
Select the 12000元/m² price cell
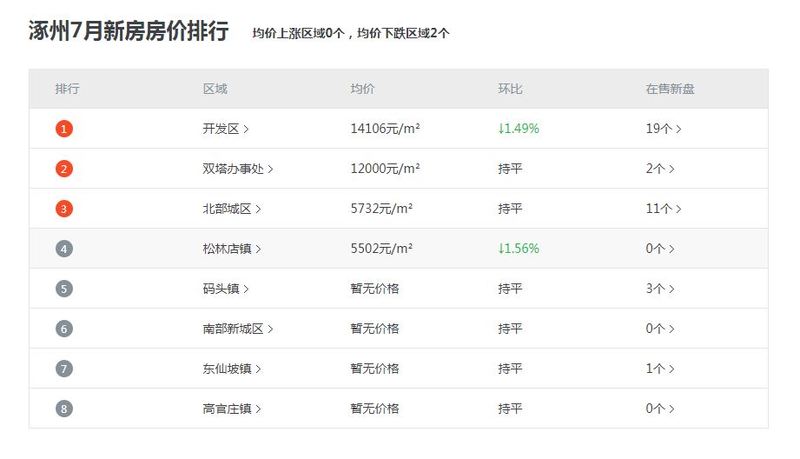tap(385, 168)
